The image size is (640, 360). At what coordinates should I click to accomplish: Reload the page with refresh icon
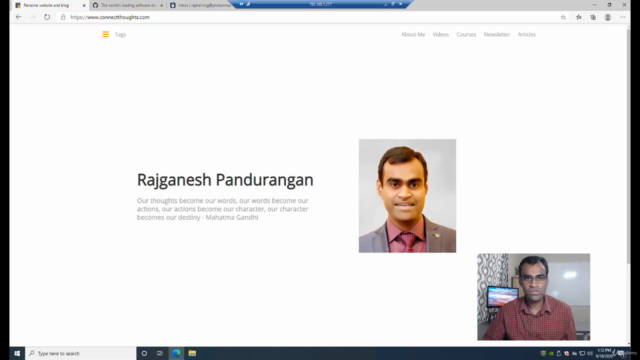click(47, 17)
